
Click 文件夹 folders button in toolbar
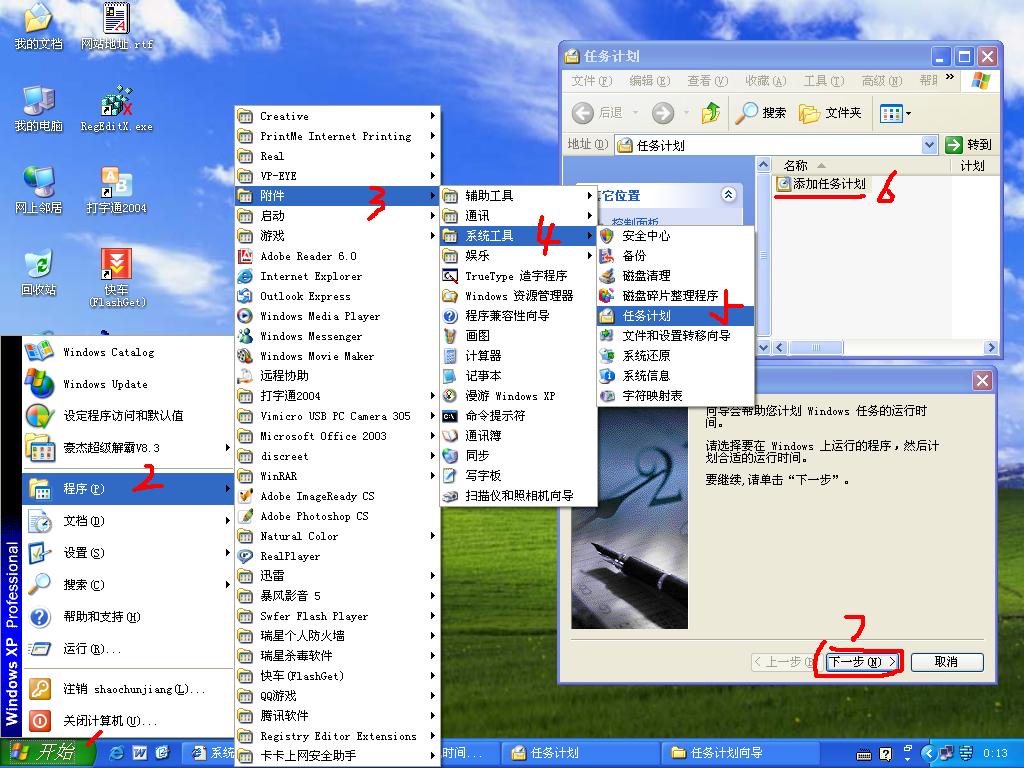830,113
